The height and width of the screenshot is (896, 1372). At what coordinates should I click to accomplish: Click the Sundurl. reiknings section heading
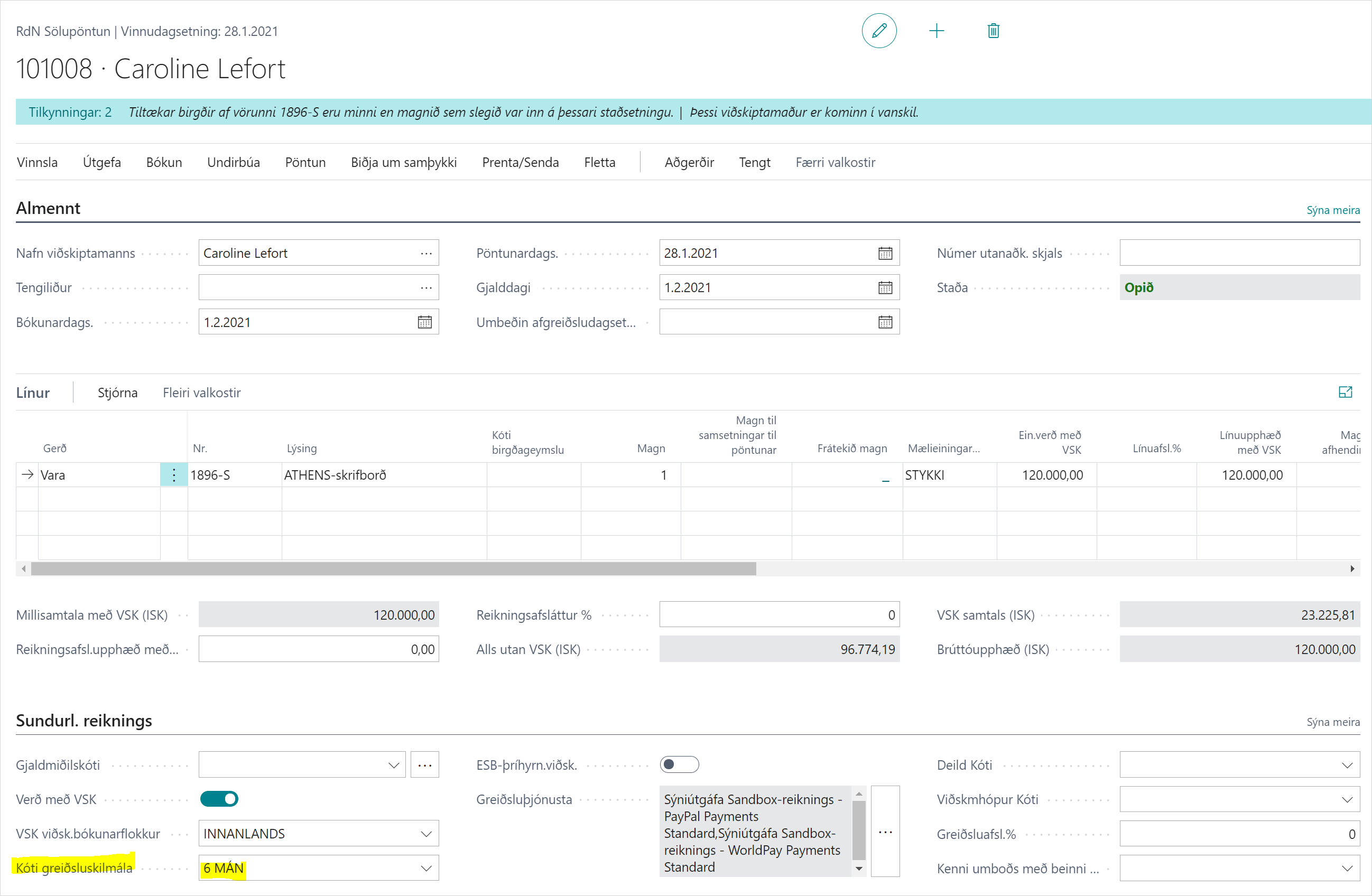84,720
